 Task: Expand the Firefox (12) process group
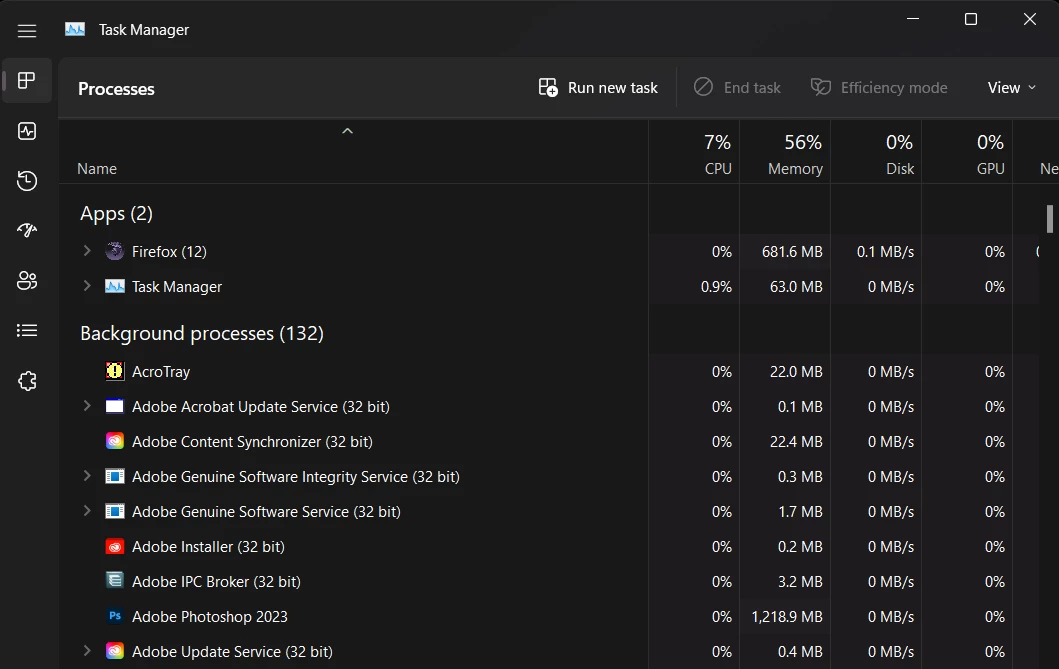tap(86, 251)
